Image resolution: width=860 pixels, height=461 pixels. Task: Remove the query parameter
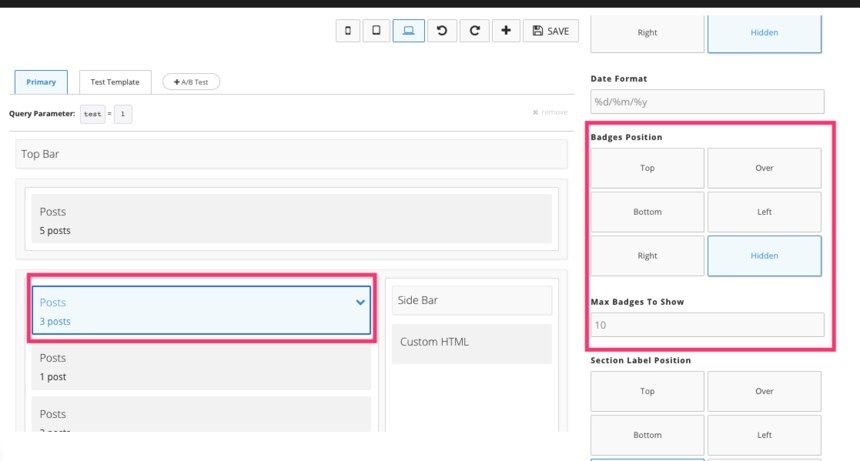point(550,113)
